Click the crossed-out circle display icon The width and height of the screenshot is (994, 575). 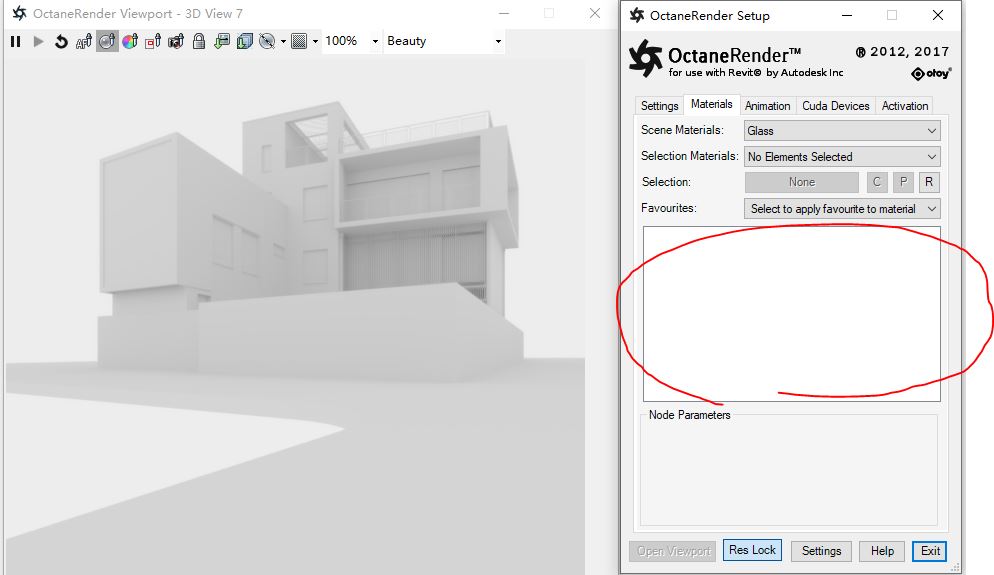268,42
